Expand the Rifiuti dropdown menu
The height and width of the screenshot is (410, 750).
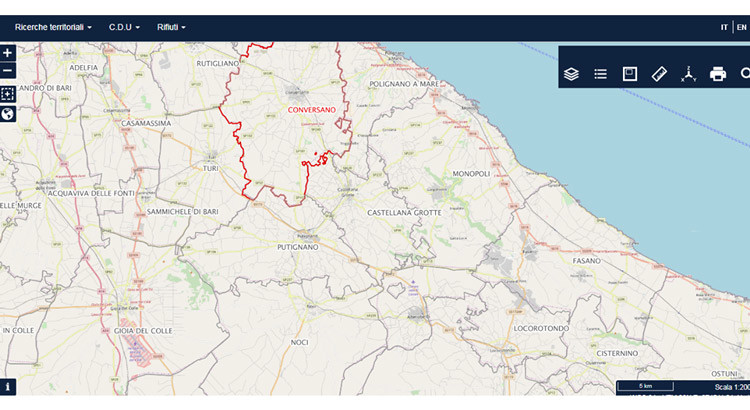171,27
